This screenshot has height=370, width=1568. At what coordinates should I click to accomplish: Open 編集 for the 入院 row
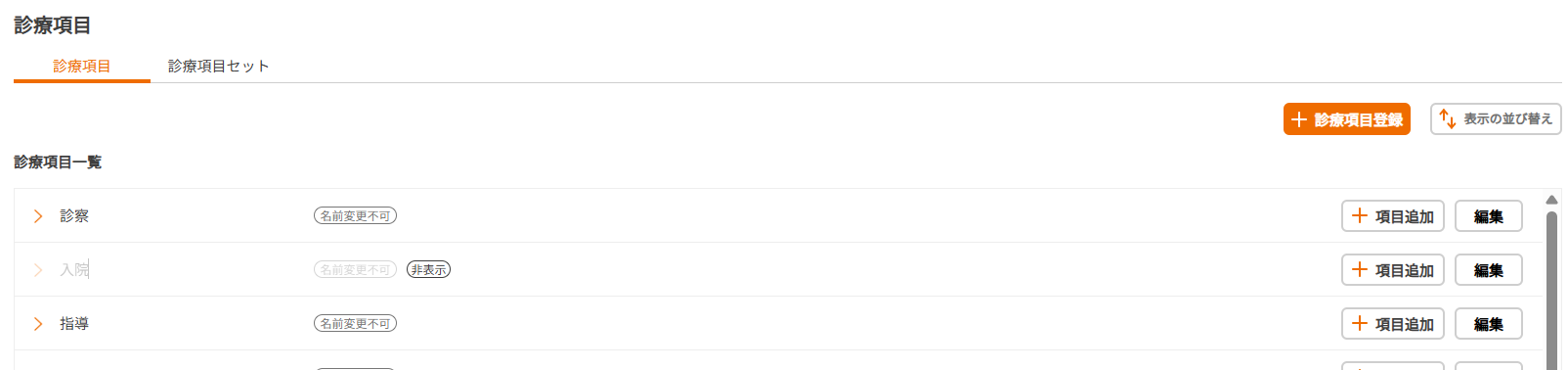(1489, 269)
